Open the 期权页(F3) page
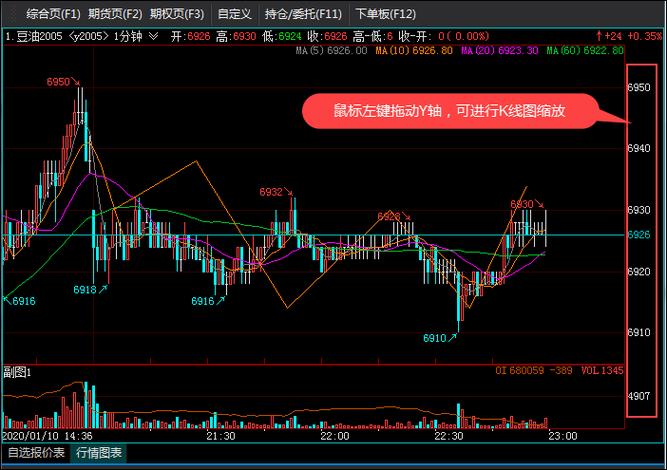The image size is (667, 470). tap(177, 14)
